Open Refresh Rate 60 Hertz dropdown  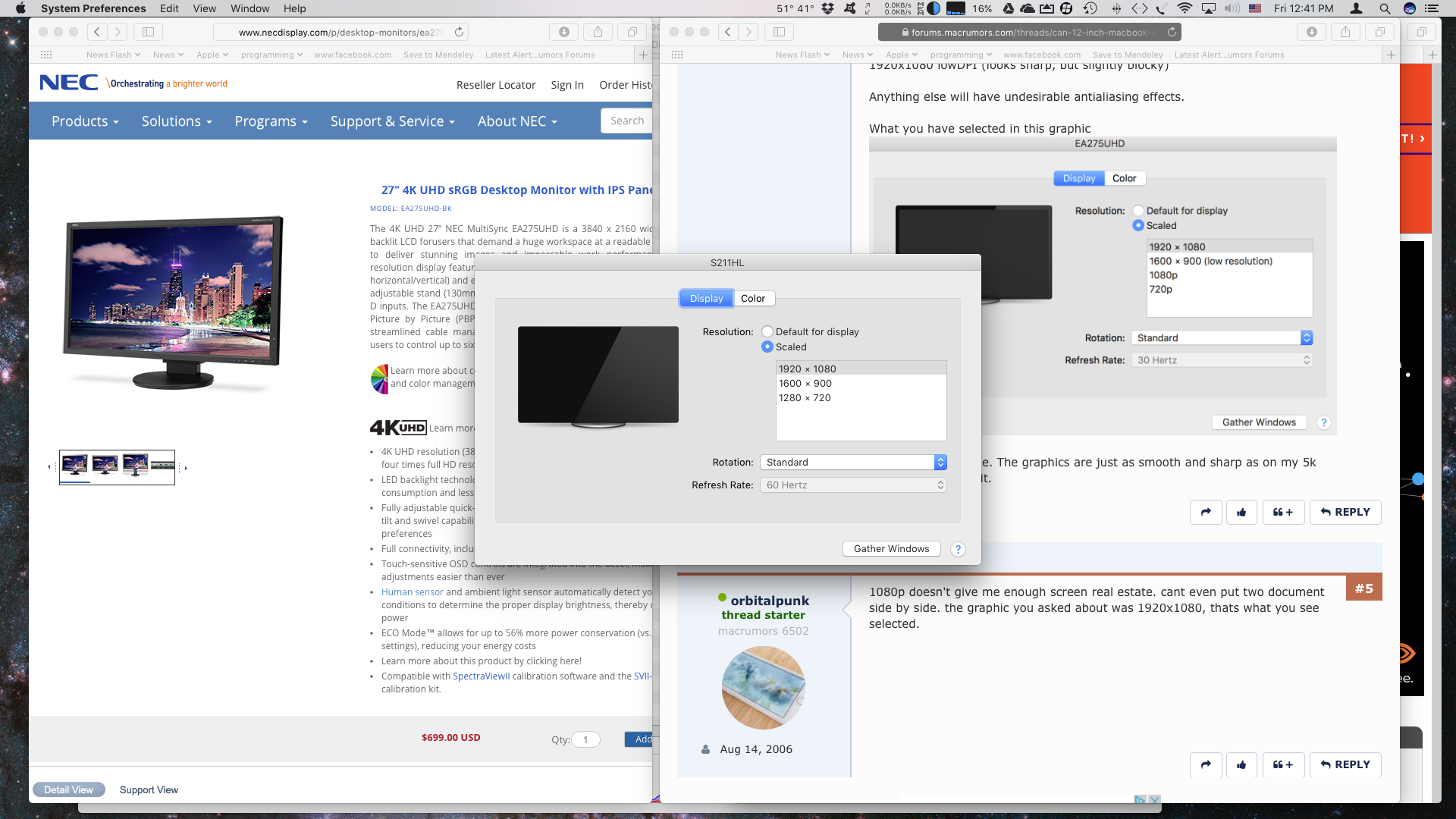tap(853, 485)
